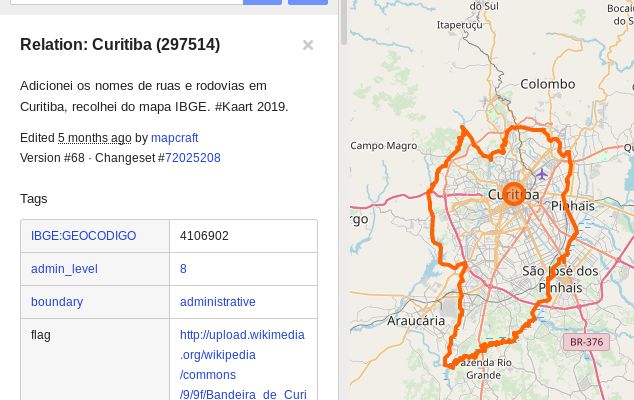
Task: Click the orange Curitiba center marker
Action: (514, 194)
